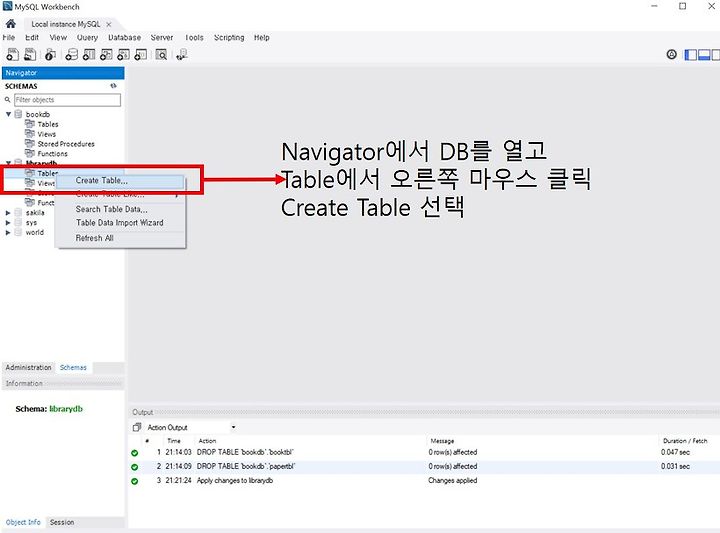Click the world database icon
Viewport: 720px width, 533px height.
(x=18, y=232)
